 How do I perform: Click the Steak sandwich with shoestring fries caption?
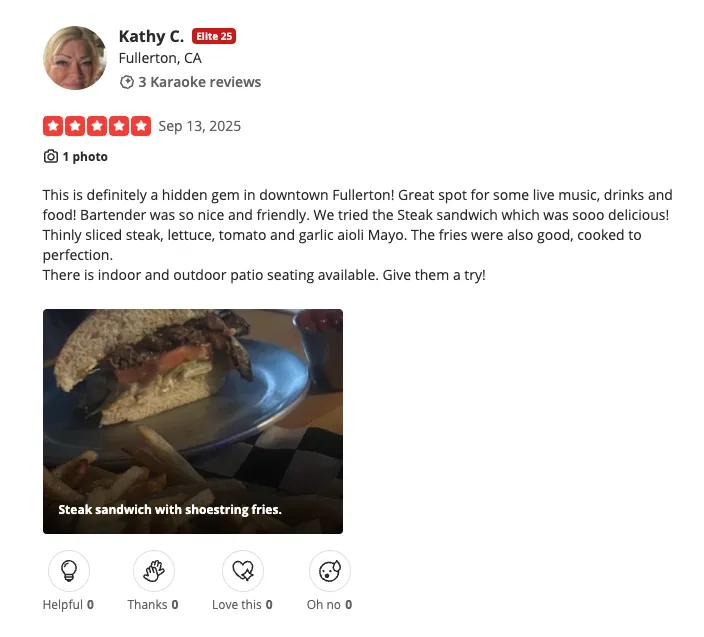[170, 510]
